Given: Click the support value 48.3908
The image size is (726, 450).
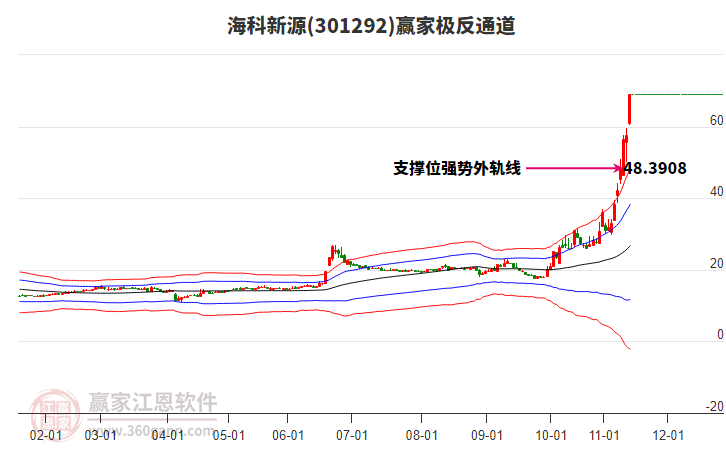Looking at the screenshot, I should 655,168.
